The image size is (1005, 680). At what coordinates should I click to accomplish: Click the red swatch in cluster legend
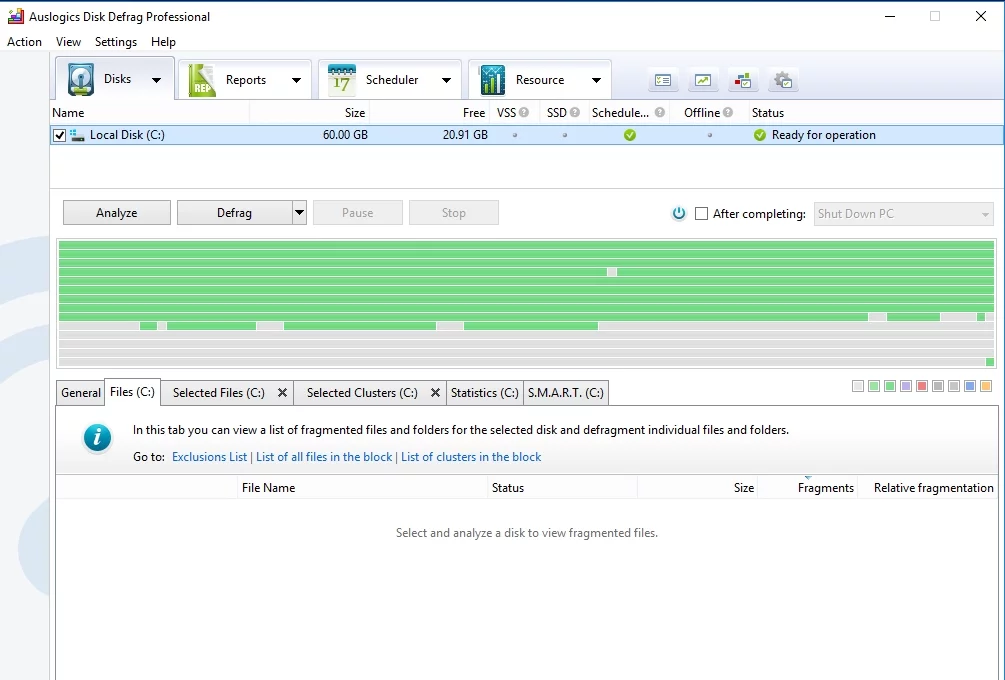[922, 386]
